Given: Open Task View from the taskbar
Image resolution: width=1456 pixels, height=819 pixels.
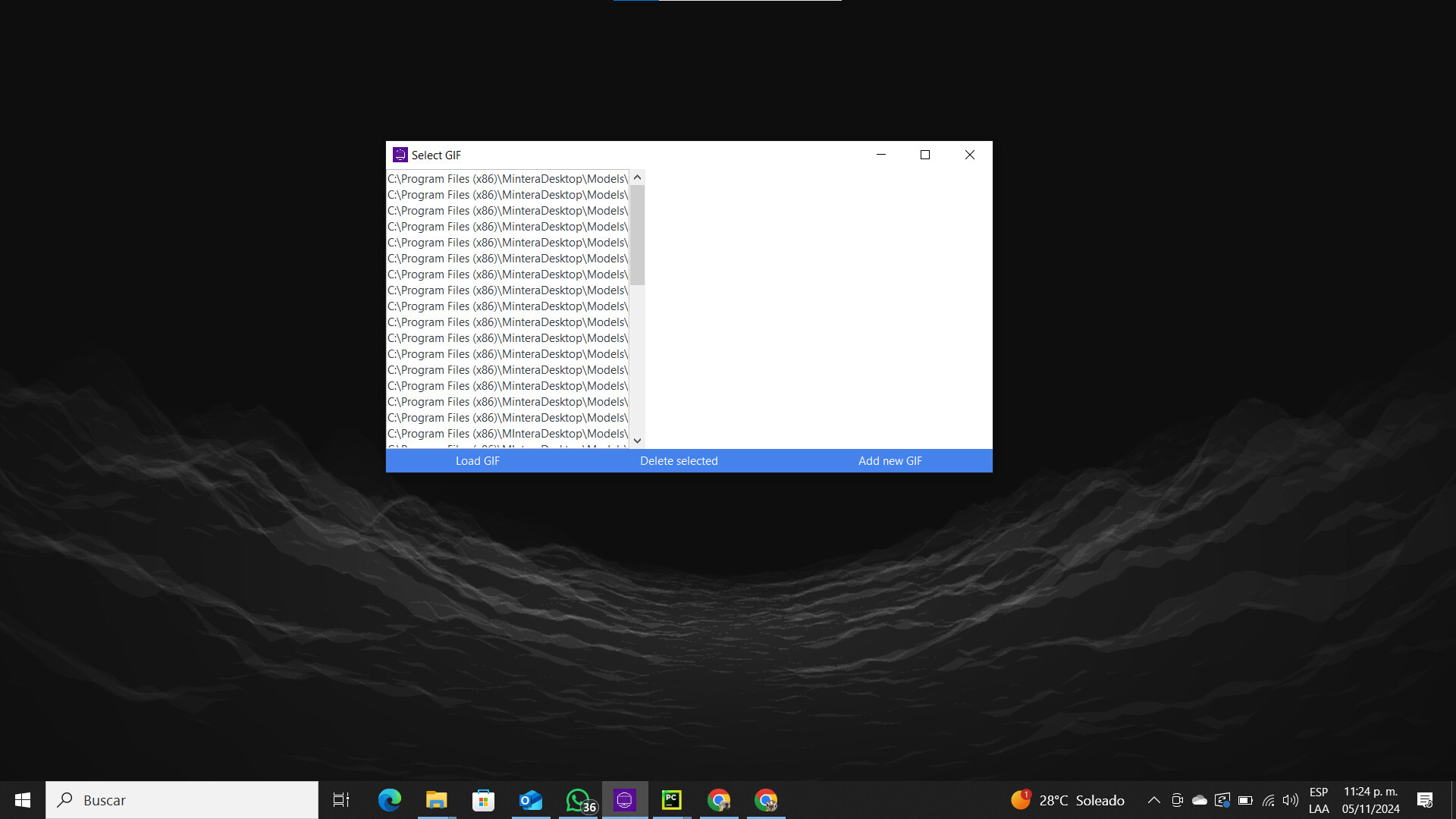Looking at the screenshot, I should tap(341, 799).
